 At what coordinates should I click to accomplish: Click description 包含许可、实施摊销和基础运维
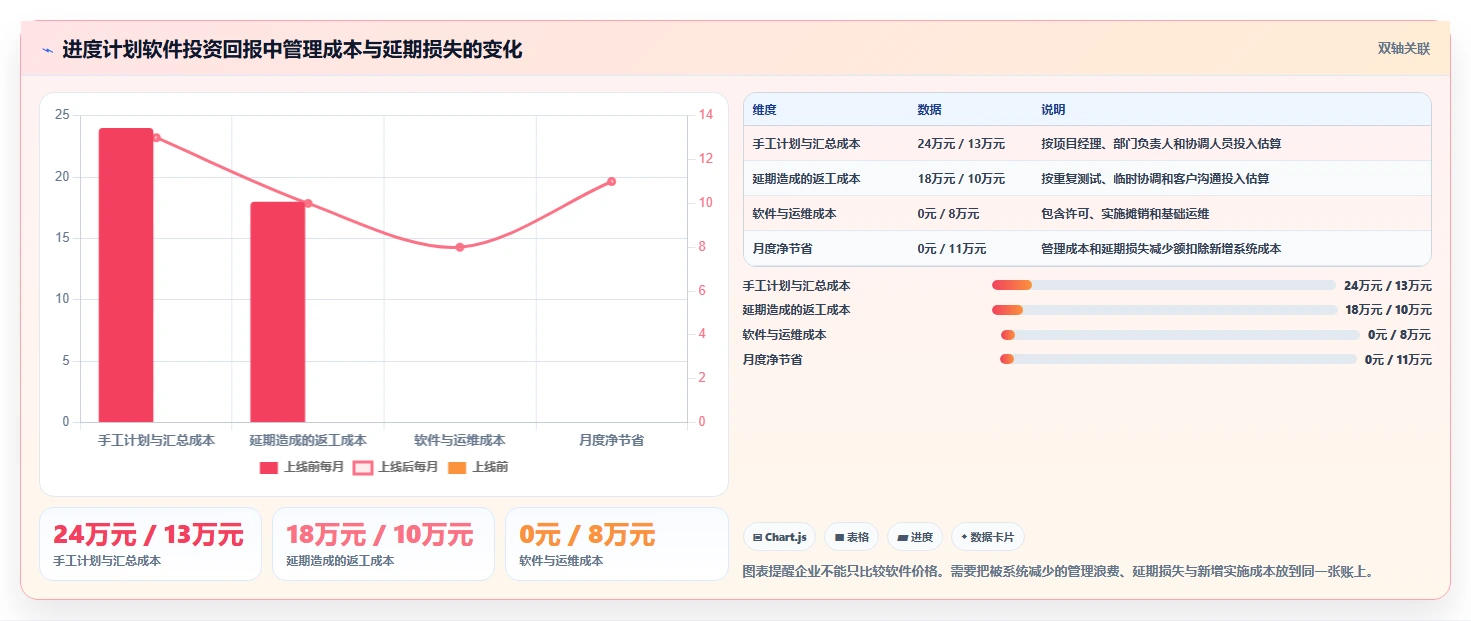pos(1125,214)
